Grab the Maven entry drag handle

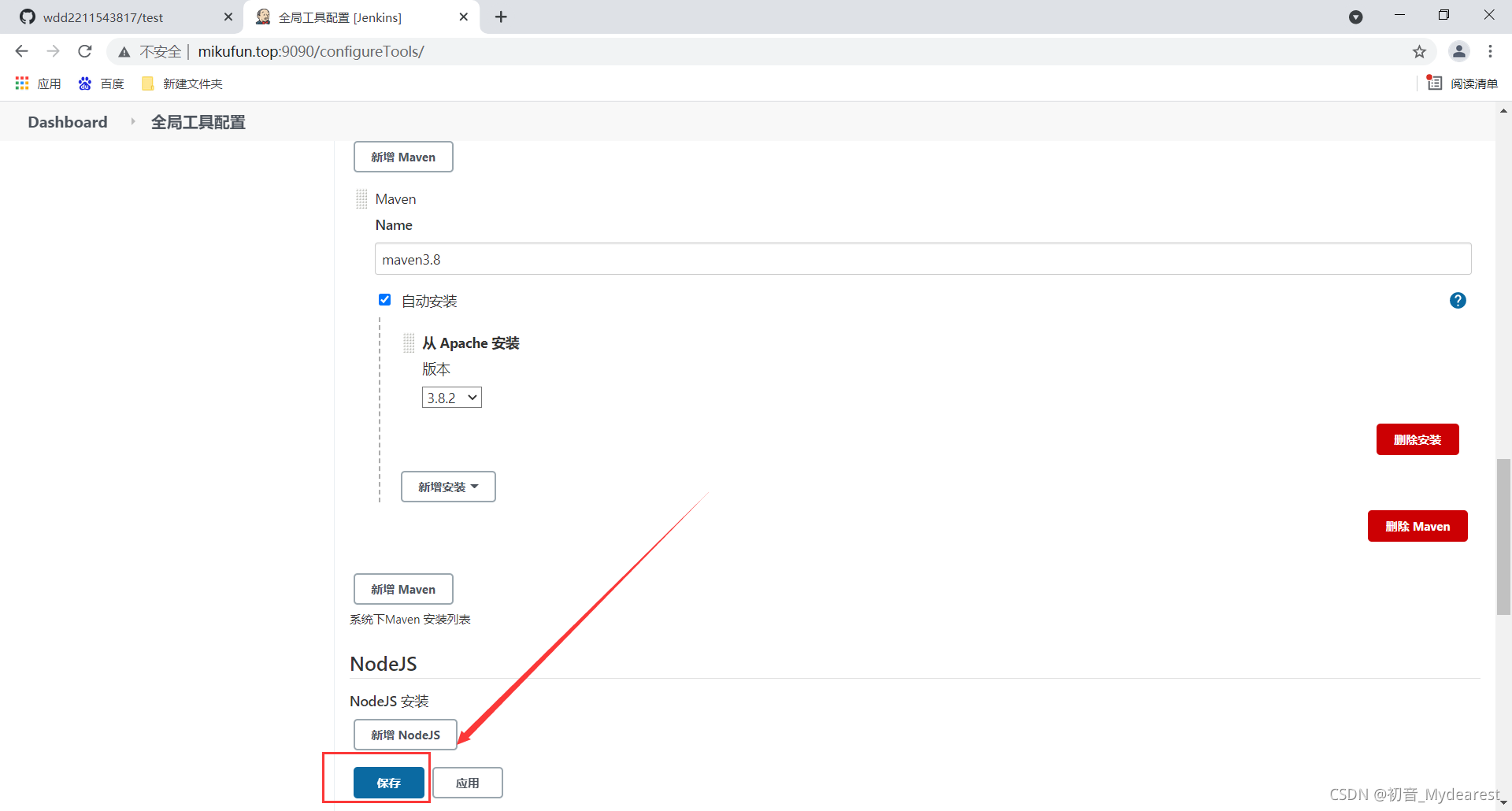pyautogui.click(x=361, y=199)
